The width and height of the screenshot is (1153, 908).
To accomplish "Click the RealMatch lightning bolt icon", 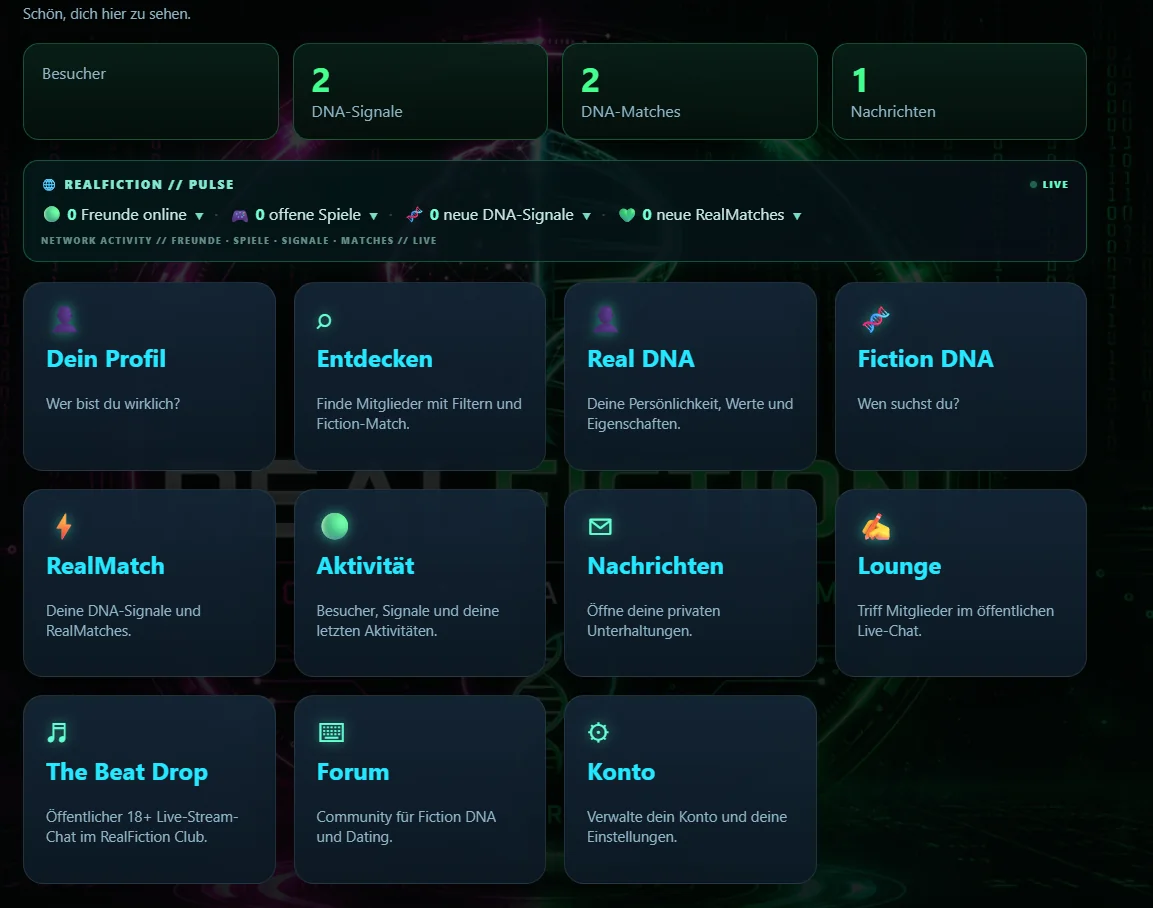I will click(x=64, y=526).
